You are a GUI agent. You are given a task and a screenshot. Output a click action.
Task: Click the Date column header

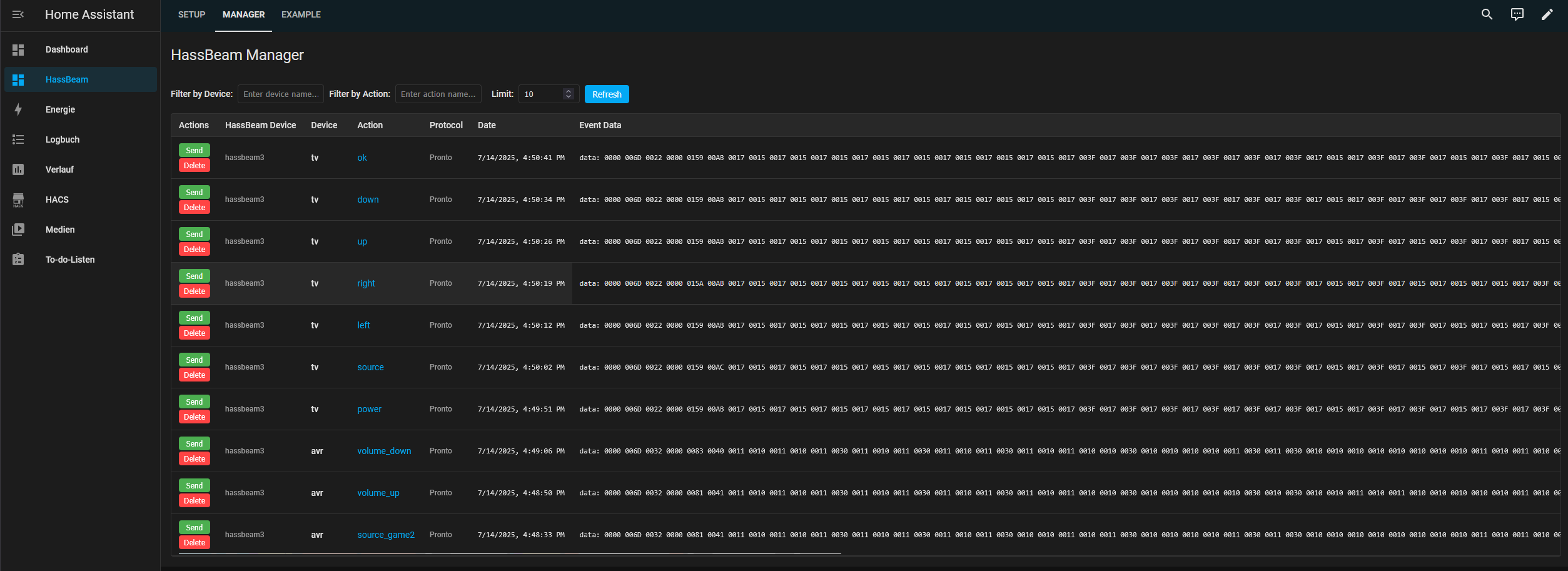coord(487,125)
